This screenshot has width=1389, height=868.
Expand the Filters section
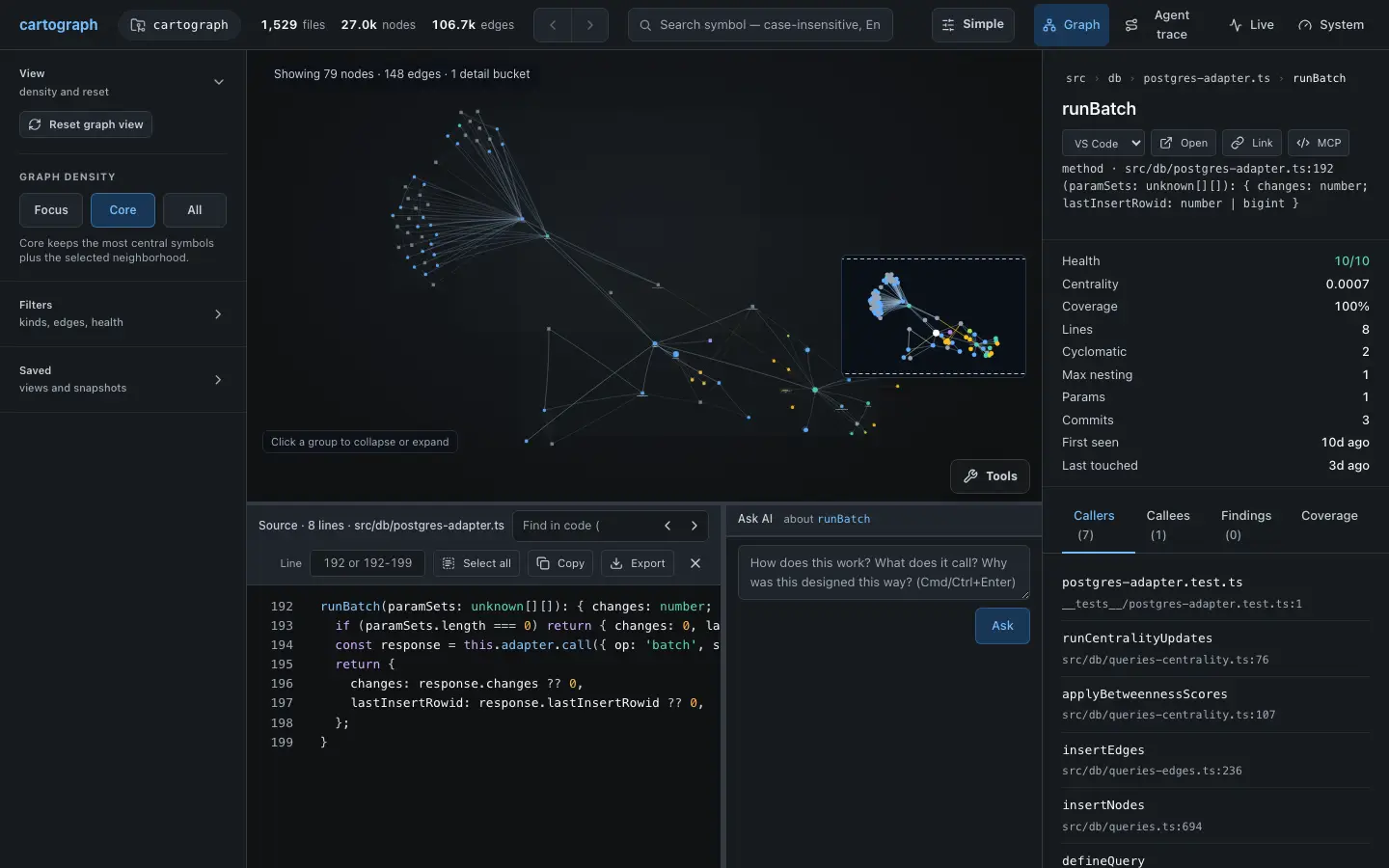point(123,313)
